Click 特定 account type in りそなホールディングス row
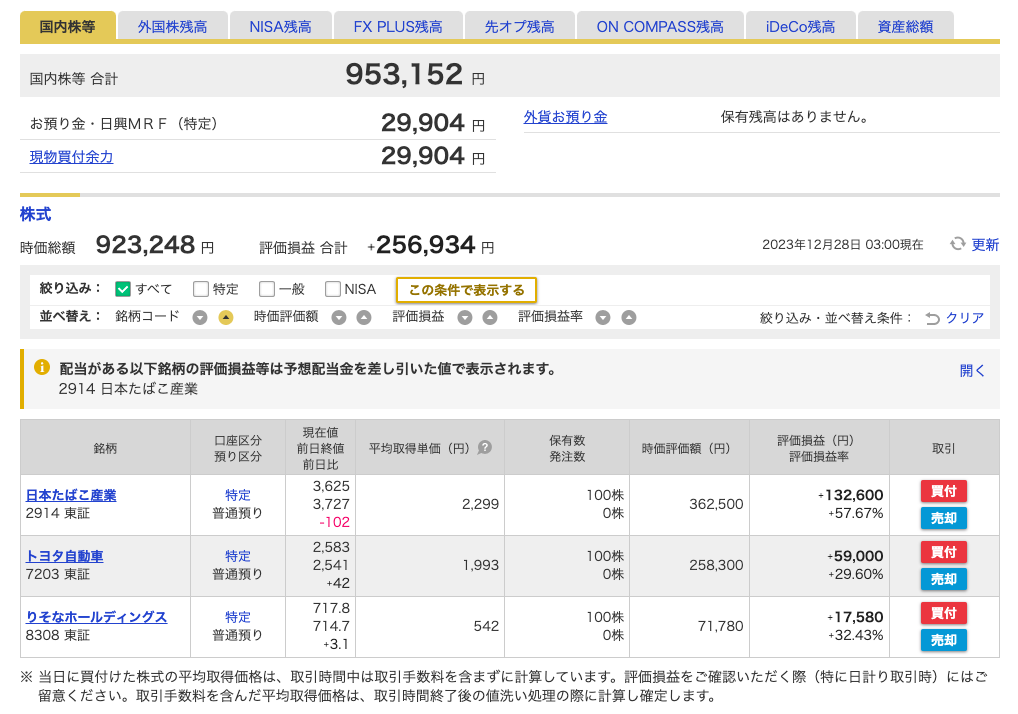Image resolution: width=1018 pixels, height=714 pixels. 238,617
